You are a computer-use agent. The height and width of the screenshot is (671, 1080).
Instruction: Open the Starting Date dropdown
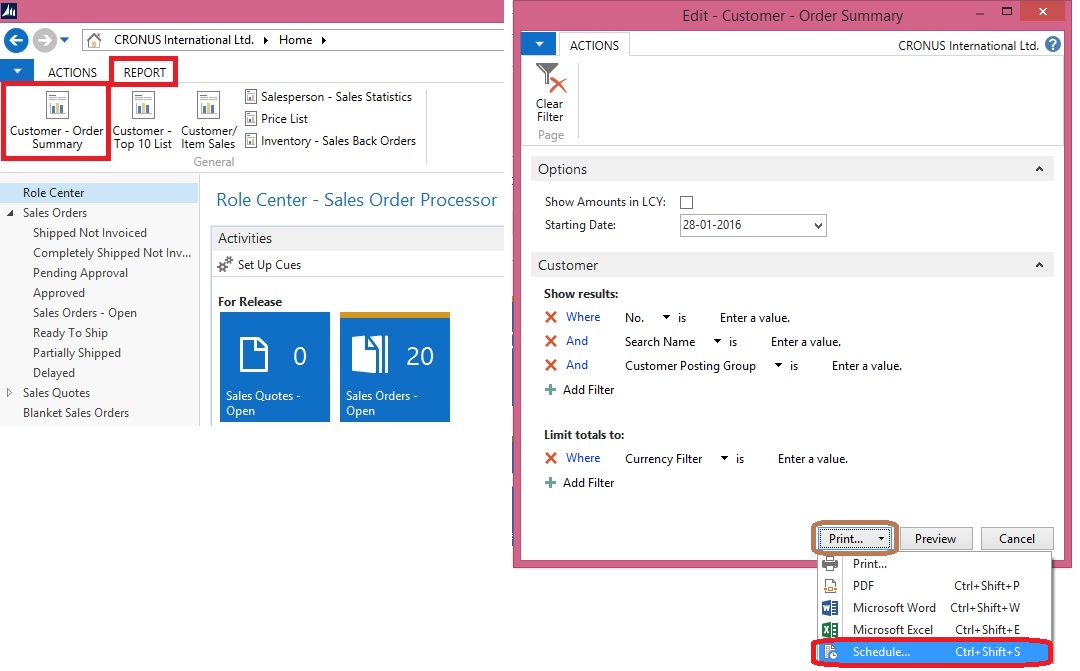(819, 226)
